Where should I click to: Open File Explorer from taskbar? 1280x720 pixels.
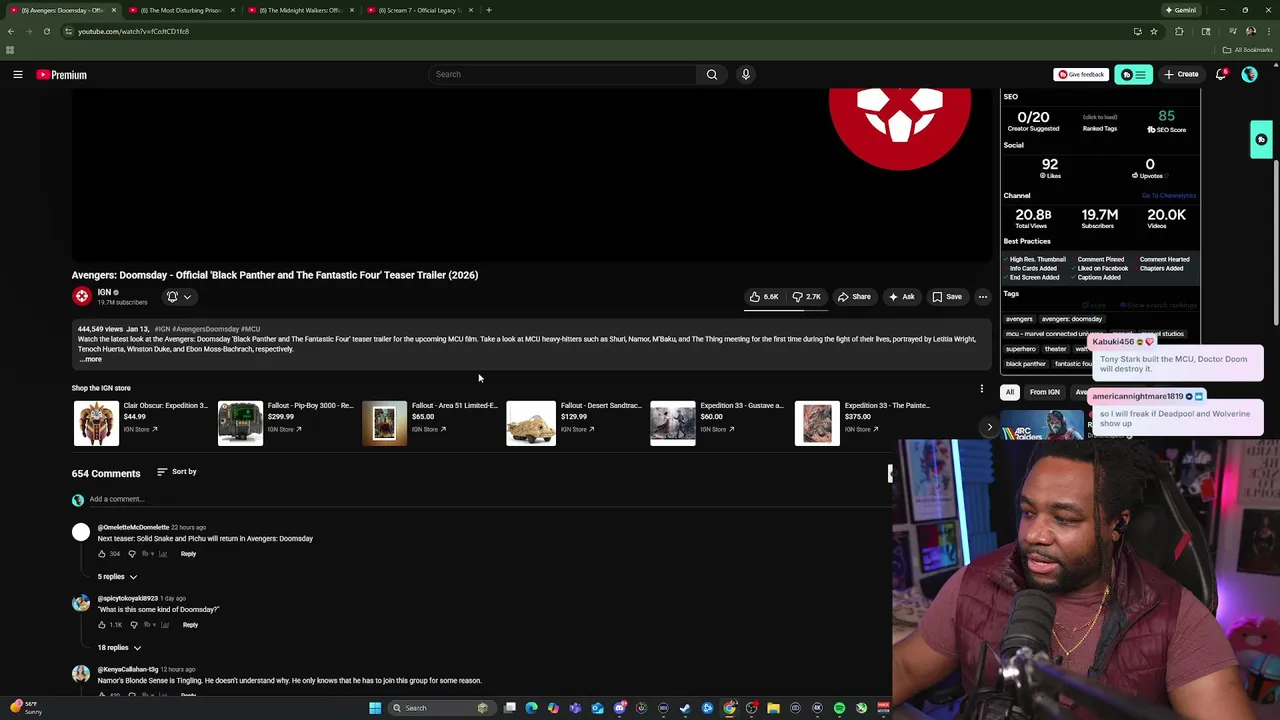point(773,708)
